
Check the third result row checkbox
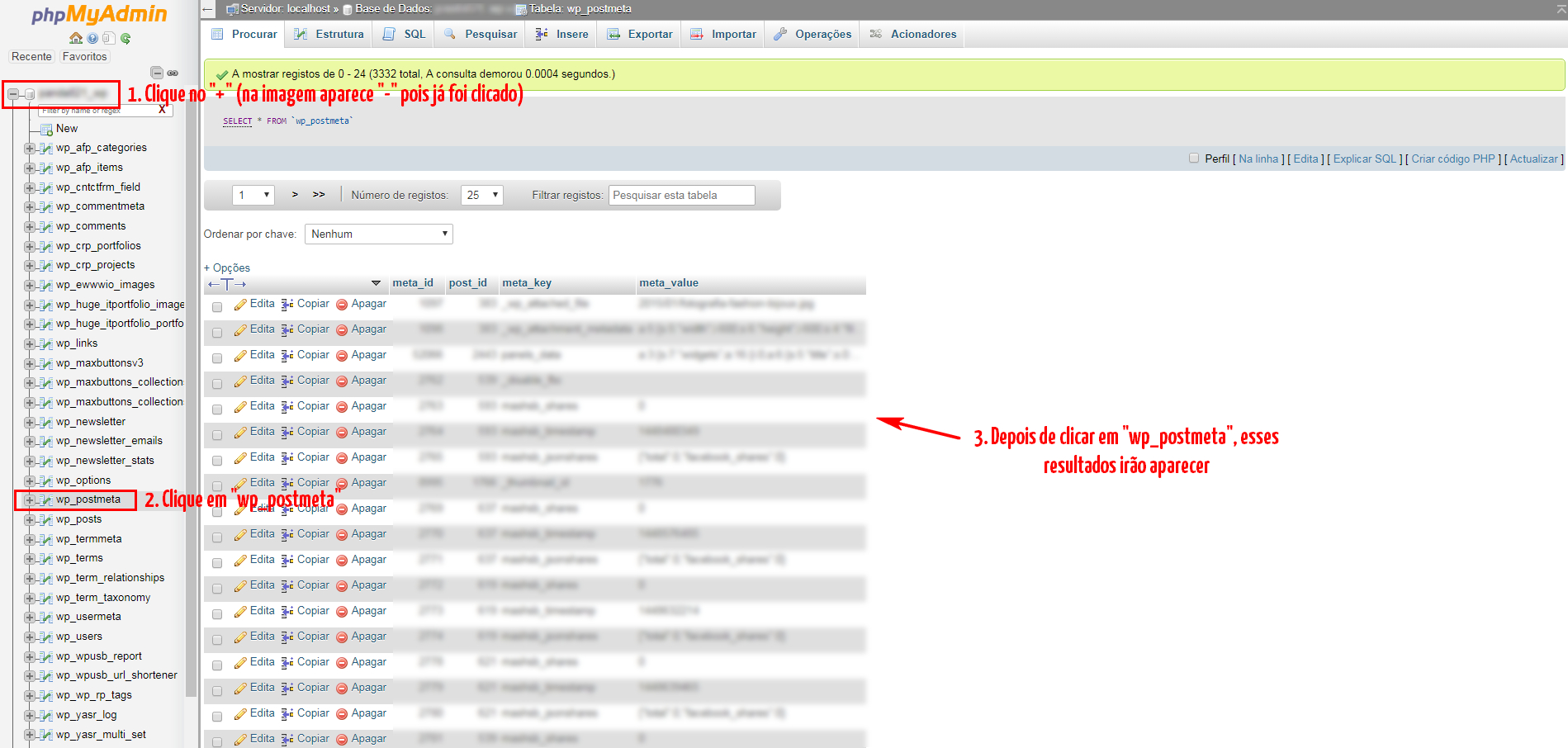(217, 358)
